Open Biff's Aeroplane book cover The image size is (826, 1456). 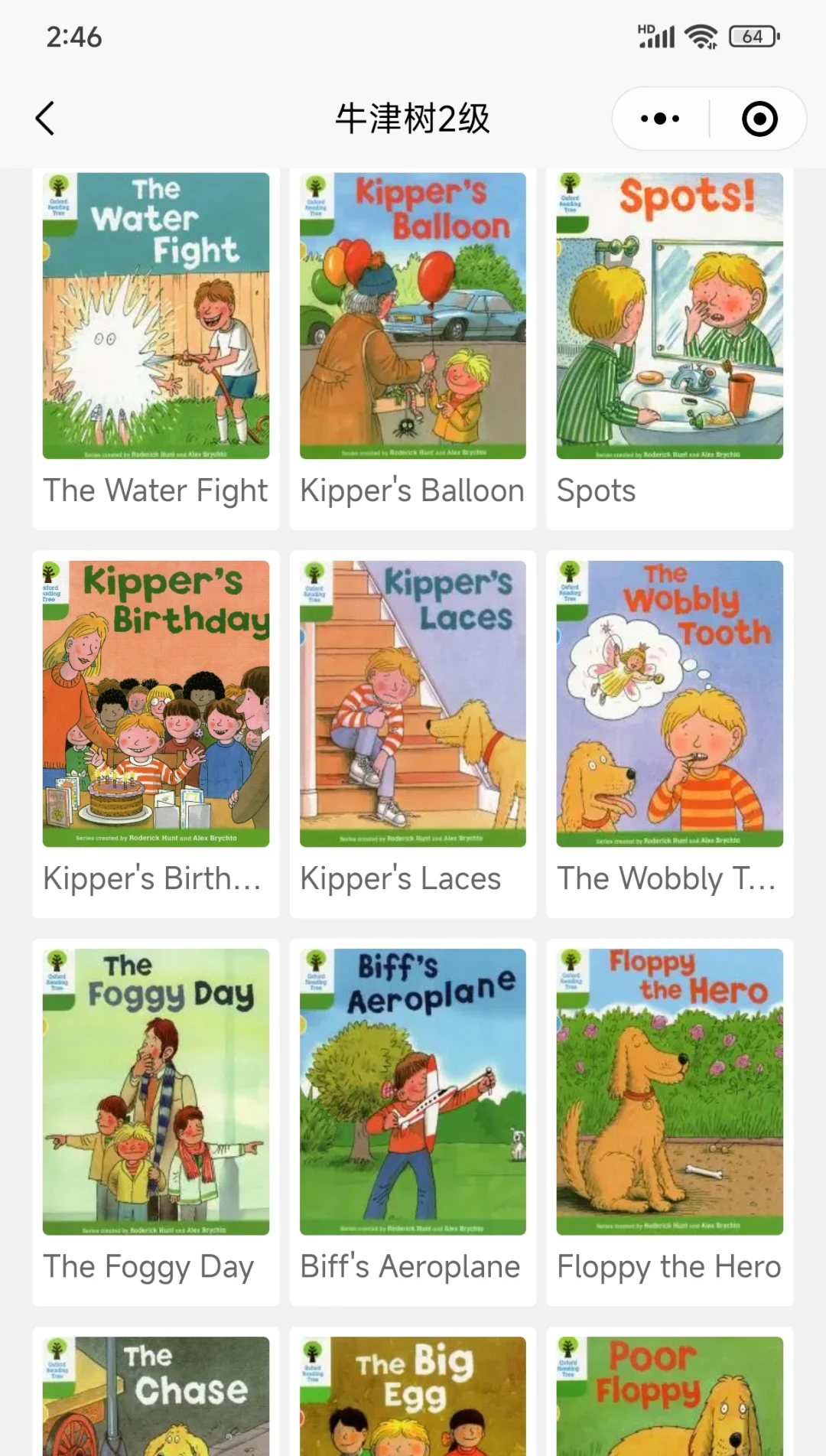point(413,1092)
